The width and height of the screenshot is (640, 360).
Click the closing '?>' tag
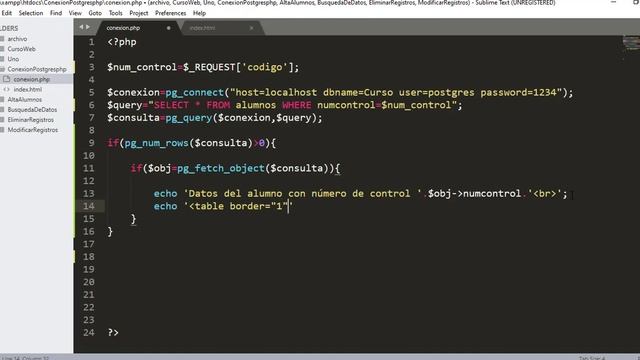113,333
